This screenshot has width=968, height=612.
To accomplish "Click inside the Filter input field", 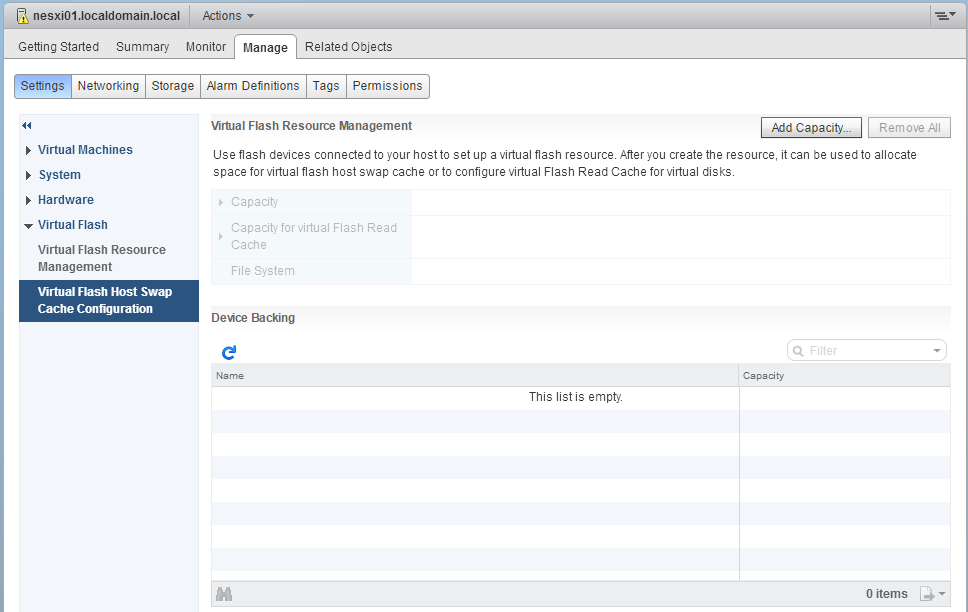I will pos(860,350).
